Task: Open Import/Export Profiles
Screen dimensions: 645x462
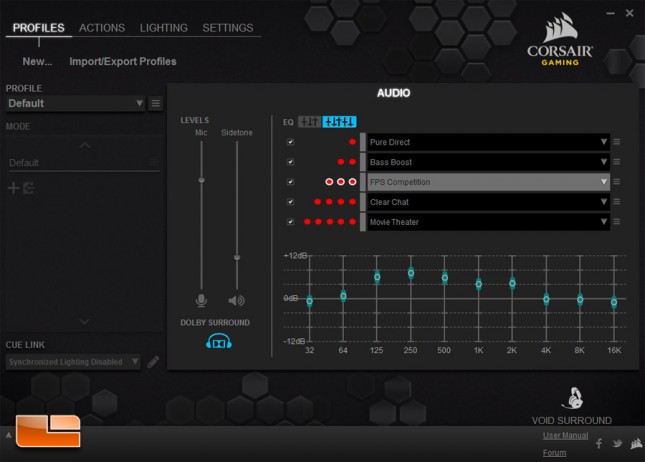Action: (123, 62)
